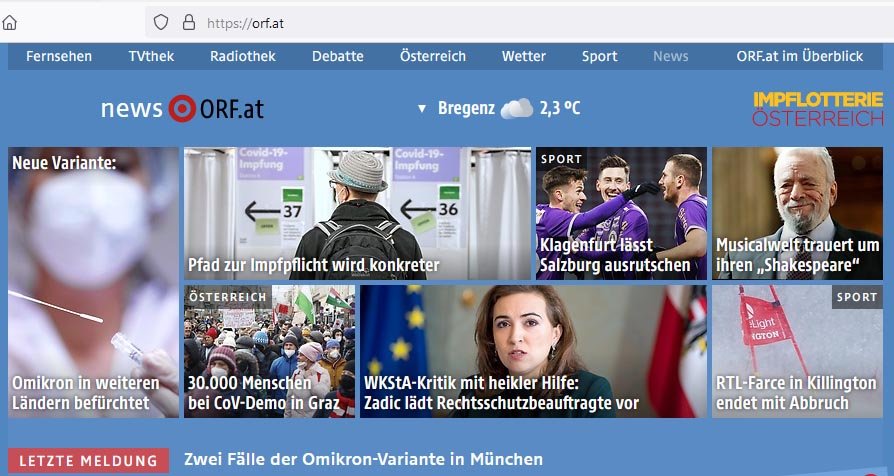Click the Impflotterie Österreich banner
The width and height of the screenshot is (894, 476).
[x=818, y=109]
